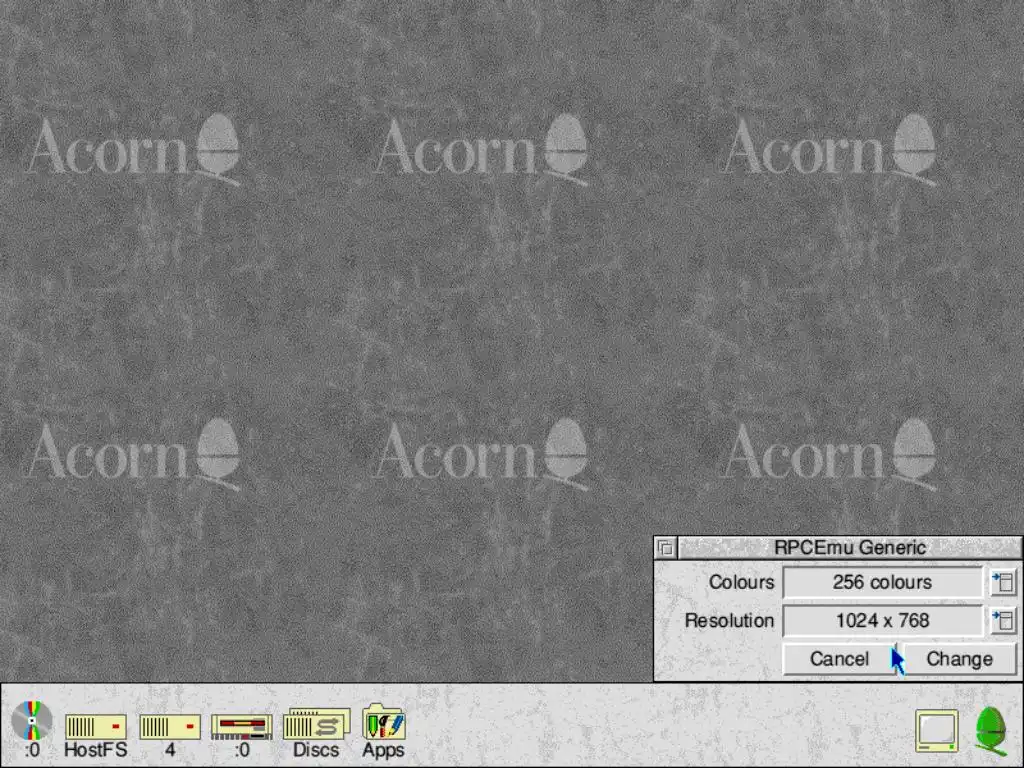Open the Colours pop-up menu

[x=1003, y=582]
